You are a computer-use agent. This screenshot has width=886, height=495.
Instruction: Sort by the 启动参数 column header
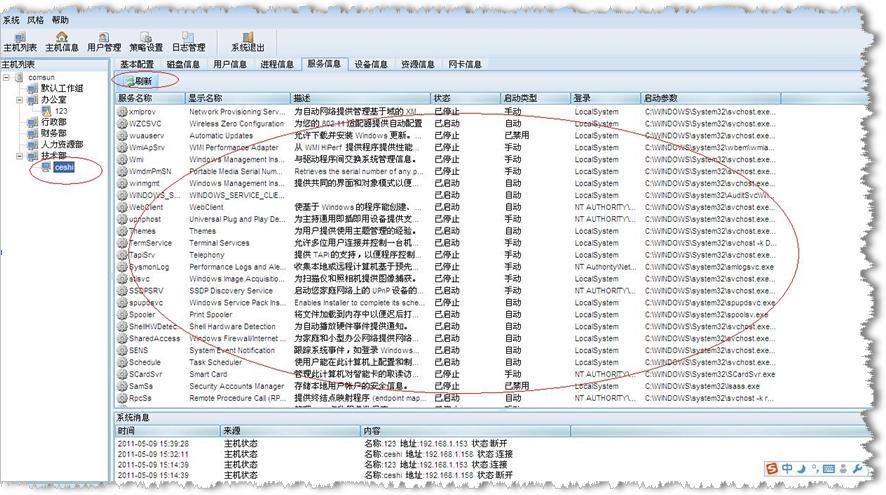[x=710, y=98]
